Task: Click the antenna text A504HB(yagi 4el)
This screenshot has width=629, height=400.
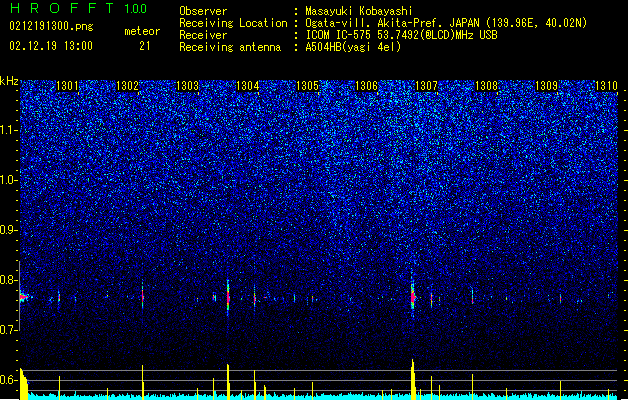Action: click(x=353, y=47)
